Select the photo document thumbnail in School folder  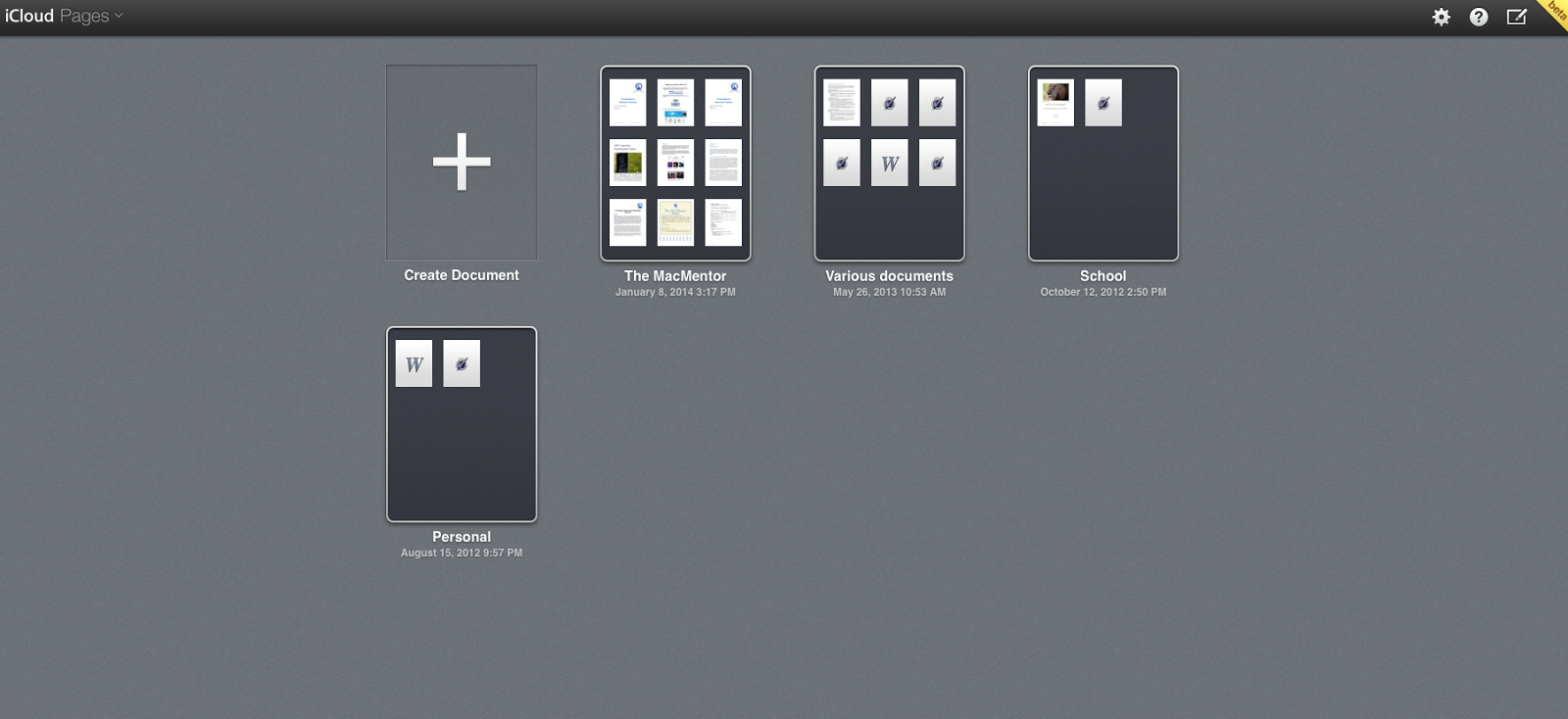[x=1055, y=103]
